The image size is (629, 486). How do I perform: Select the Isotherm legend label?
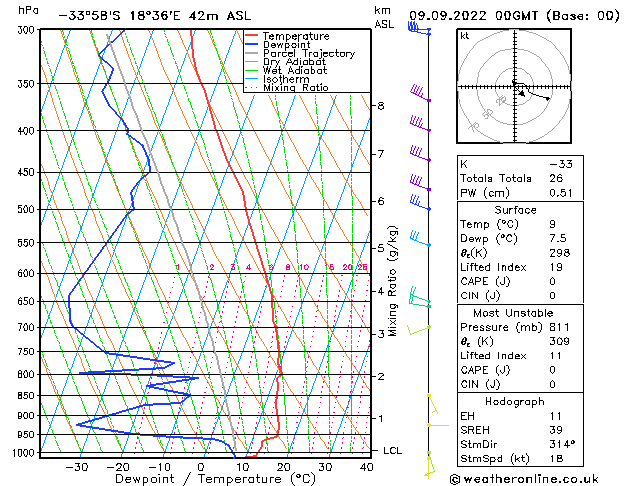click(286, 79)
